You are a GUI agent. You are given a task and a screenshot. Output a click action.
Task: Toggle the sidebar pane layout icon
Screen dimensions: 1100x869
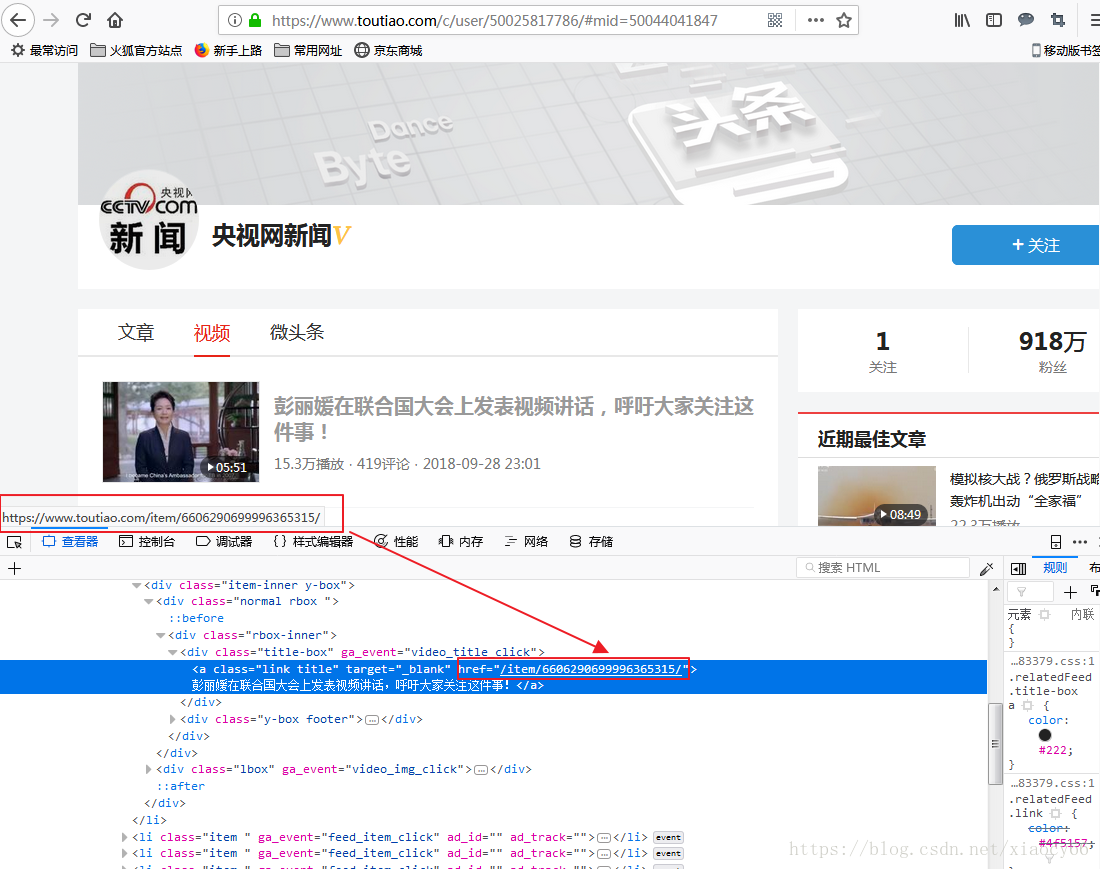pos(1019,568)
